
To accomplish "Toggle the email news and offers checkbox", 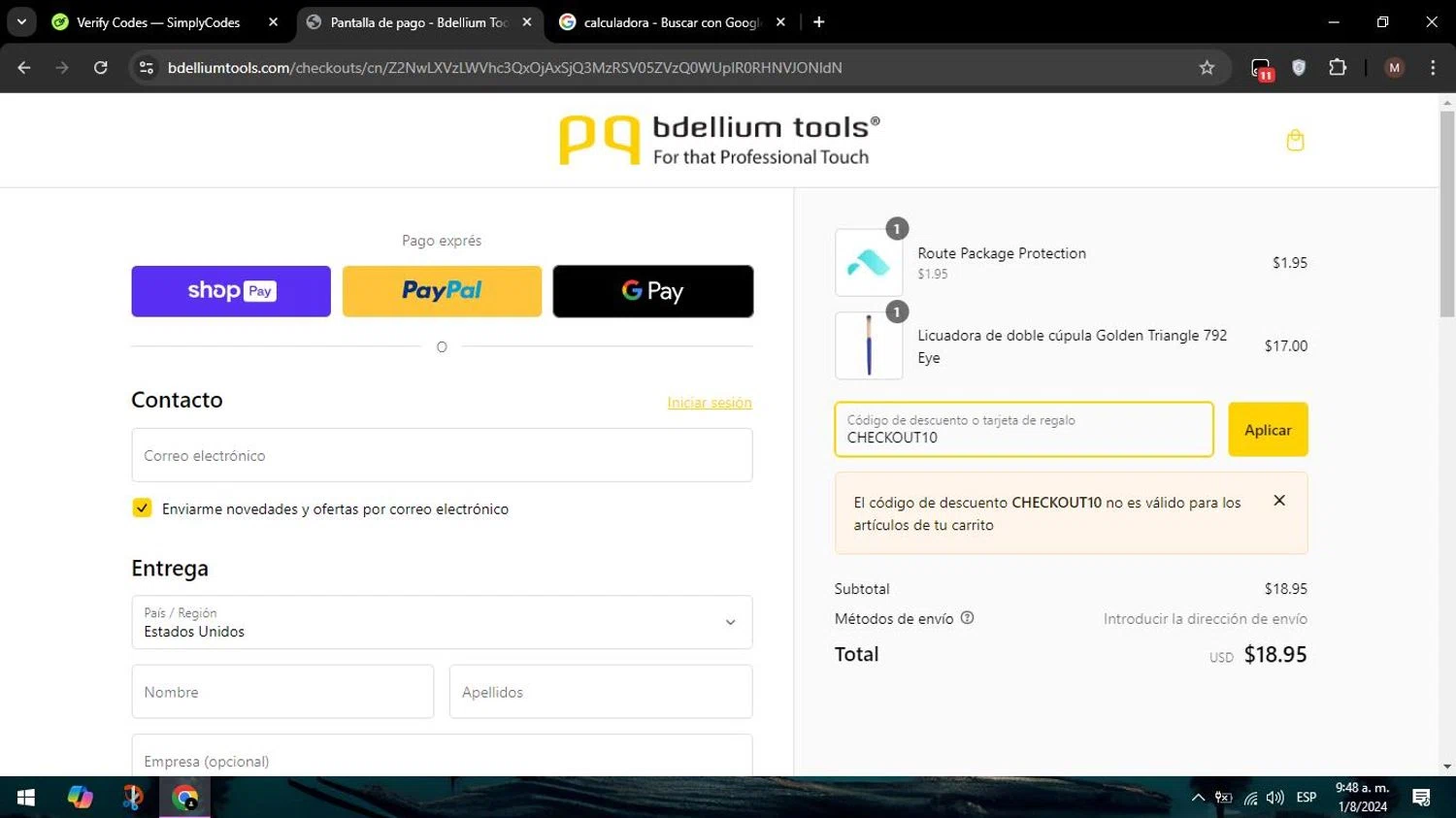I will (x=142, y=508).
